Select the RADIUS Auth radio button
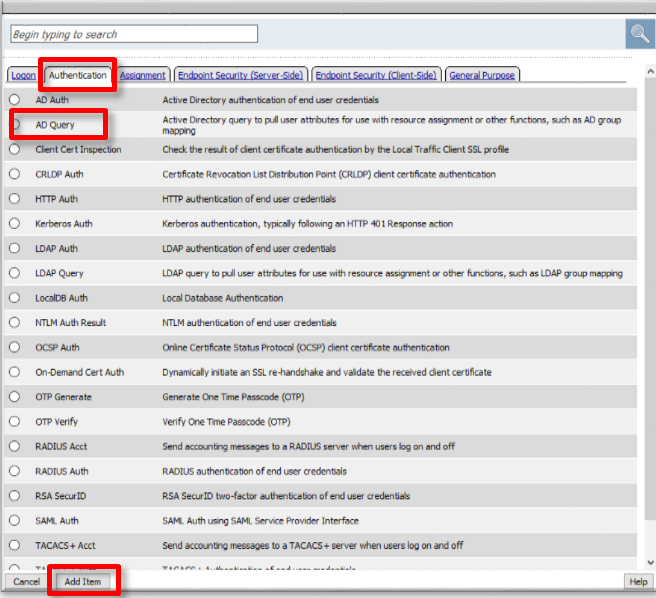Viewport: 656px width, 598px height. [15, 471]
